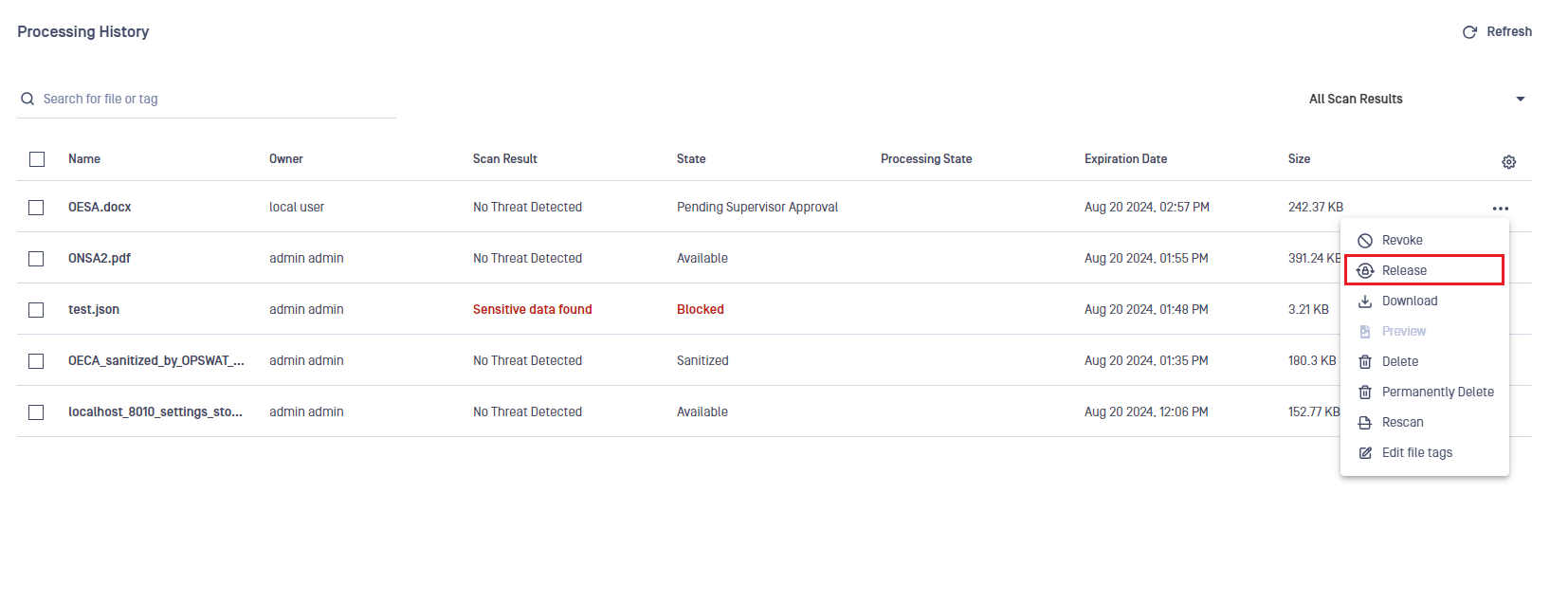Select Permanently Delete menu entry
Image resolution: width=1568 pixels, height=603 pixels.
coord(1437,393)
